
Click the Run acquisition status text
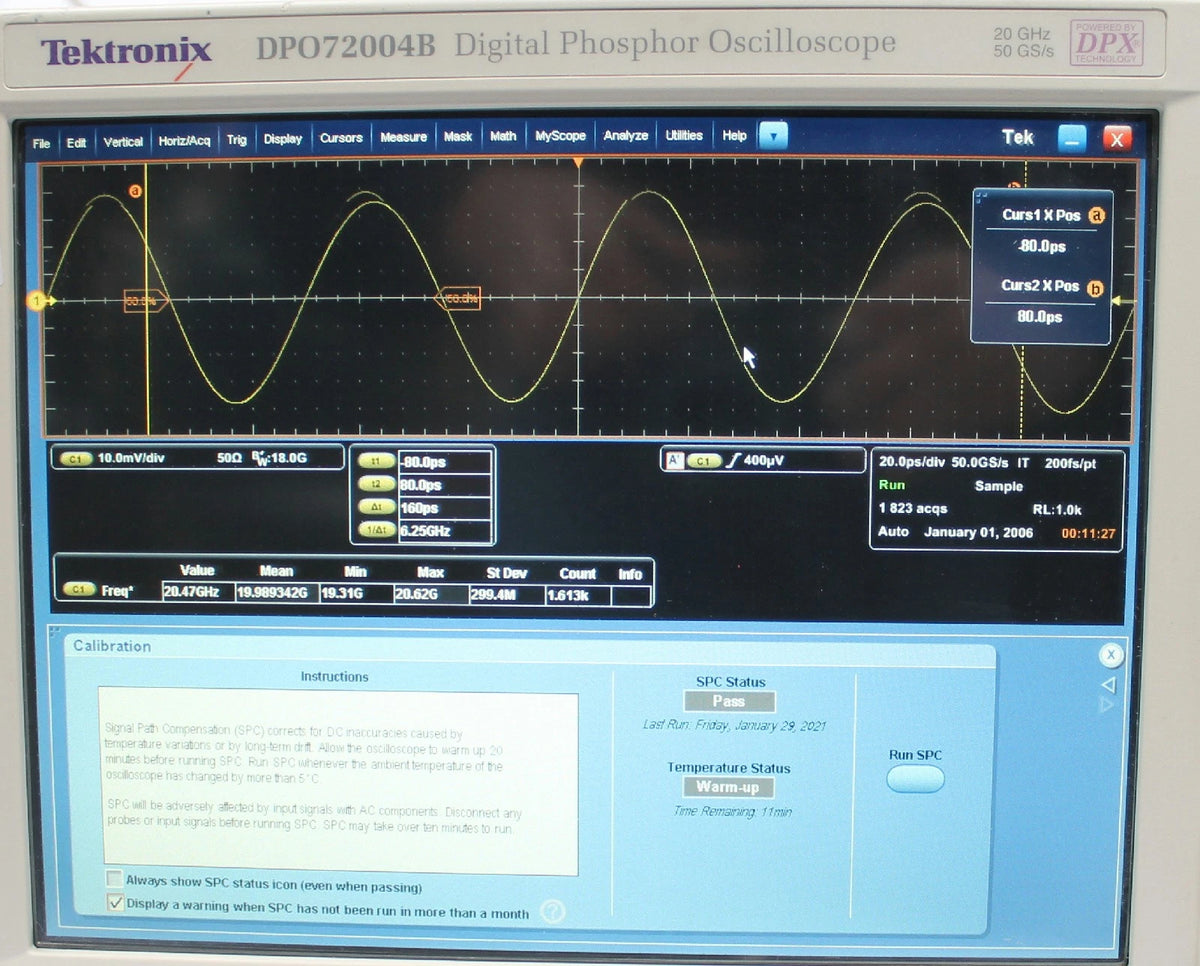(891, 485)
